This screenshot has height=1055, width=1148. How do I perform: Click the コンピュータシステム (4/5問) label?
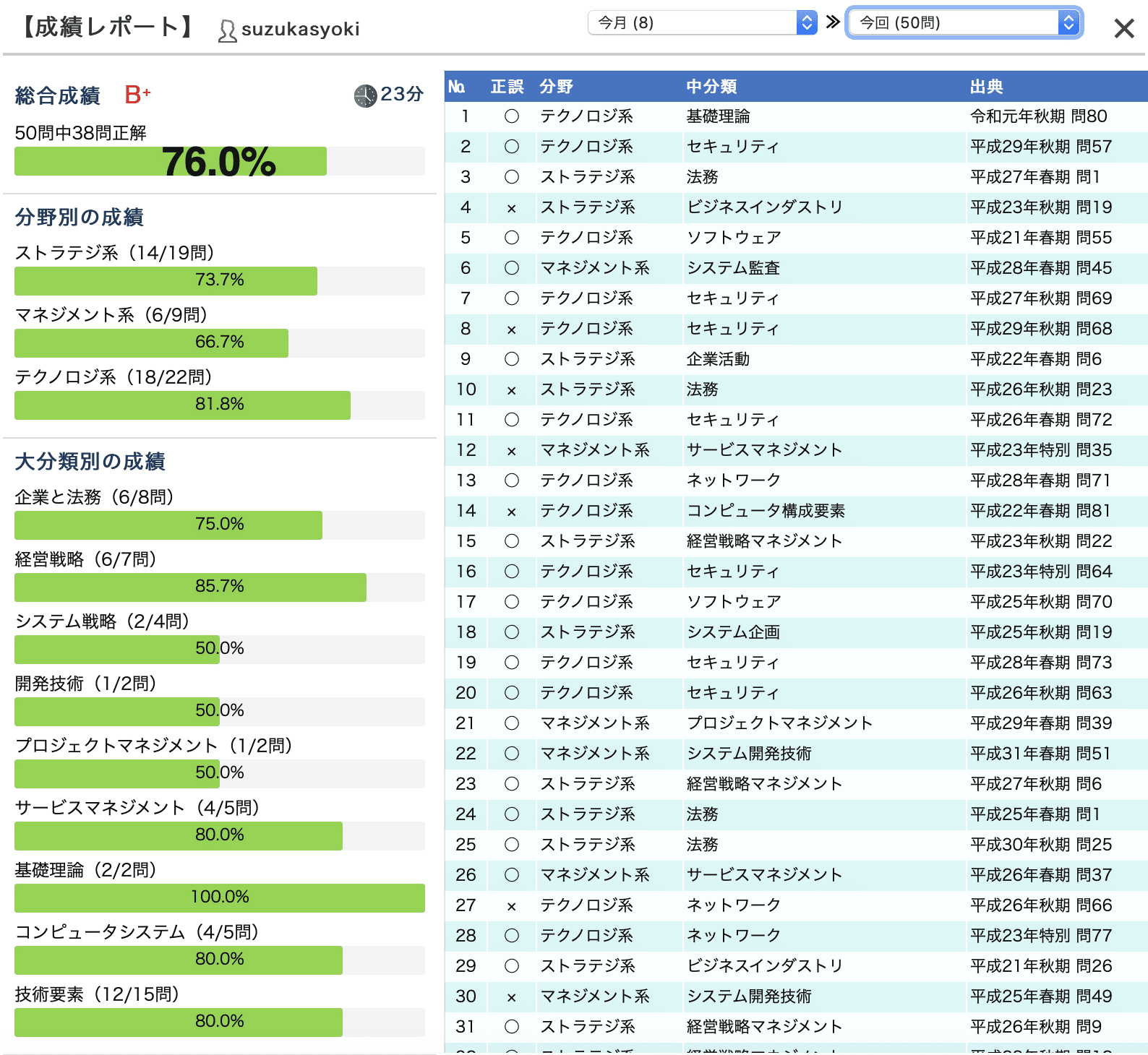pyautogui.click(x=137, y=932)
